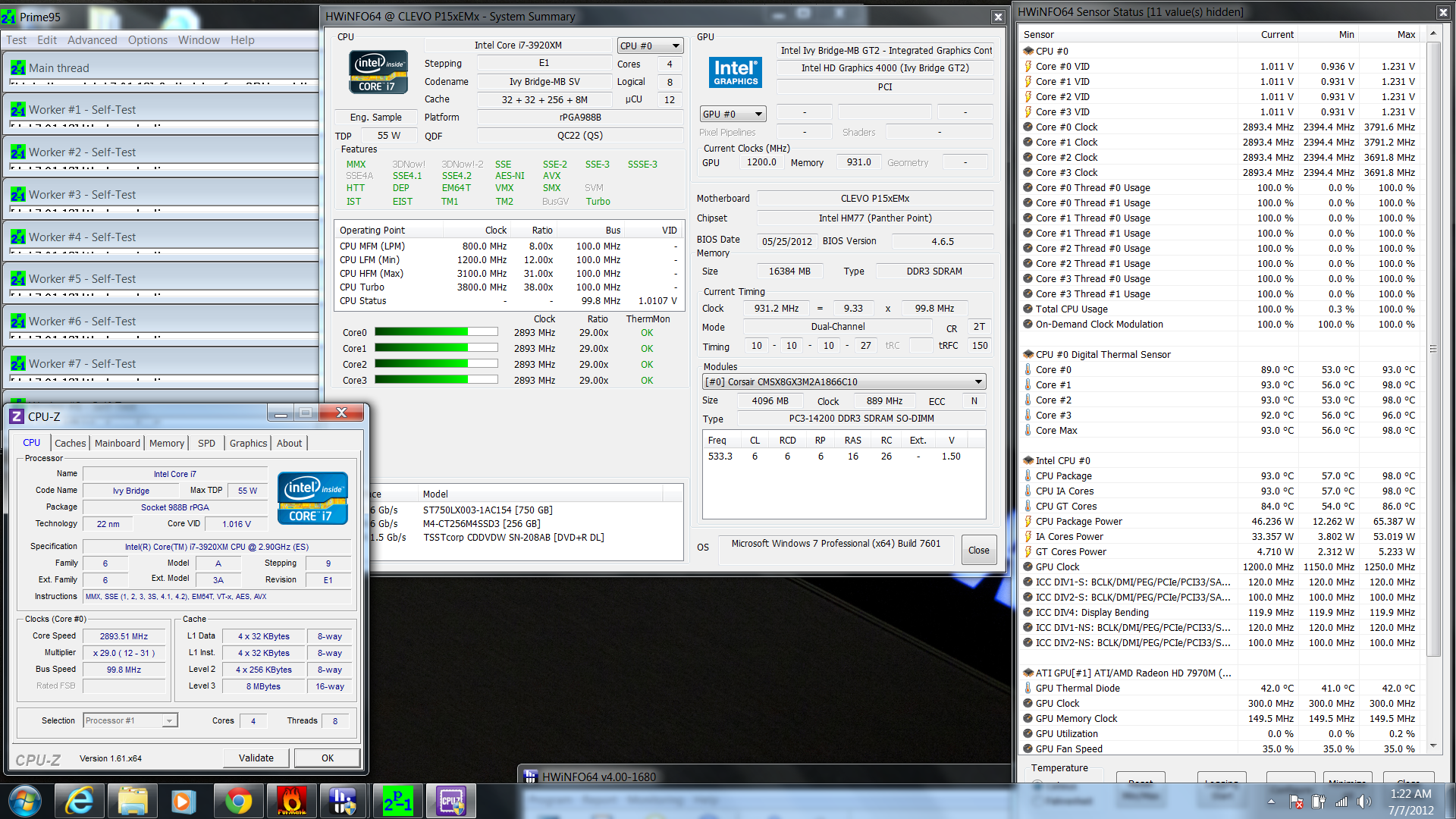
Task: Click the Core0 load bar in HWiNFO summary
Action: pos(436,332)
